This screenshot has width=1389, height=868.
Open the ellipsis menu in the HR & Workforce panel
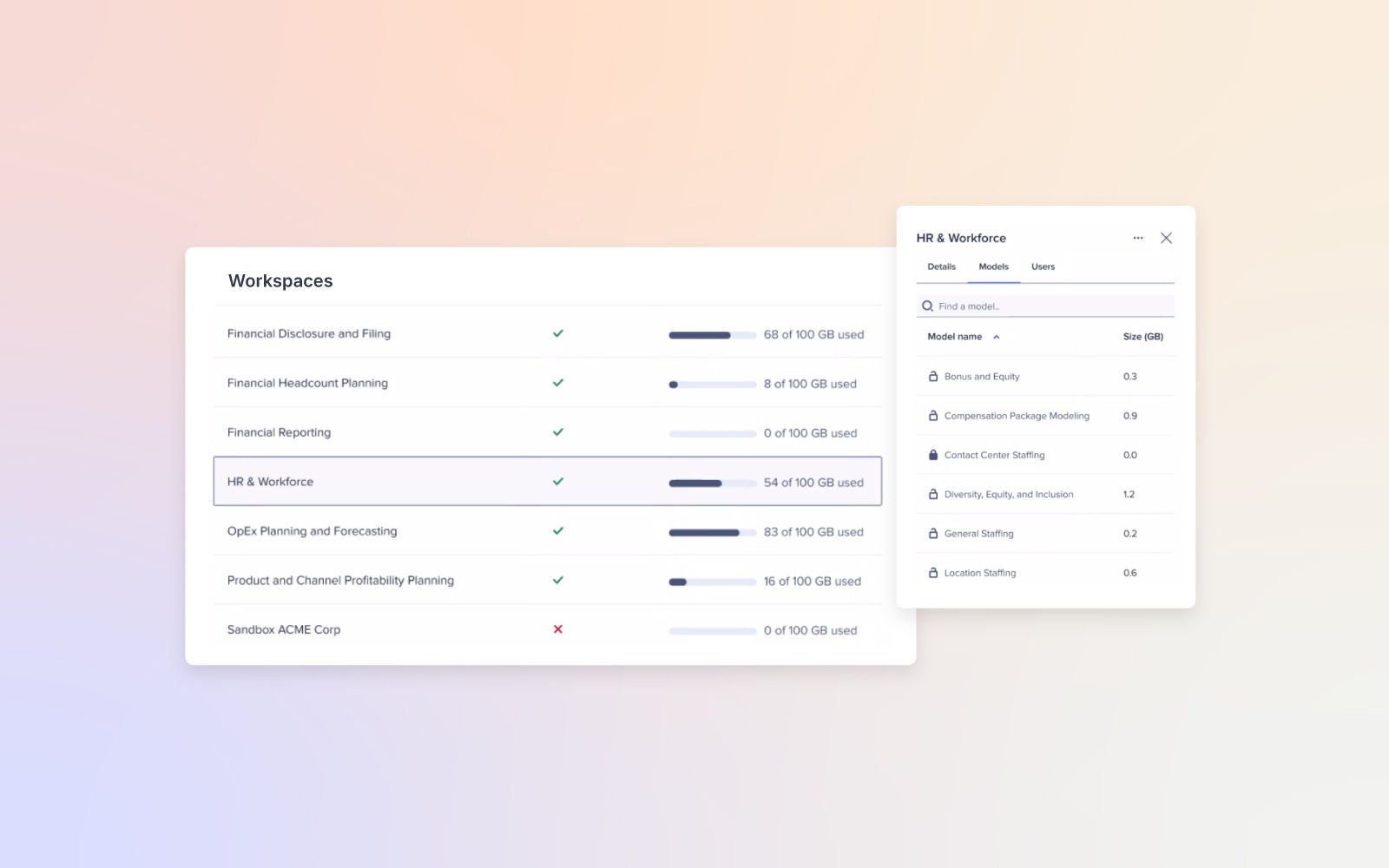(1138, 237)
